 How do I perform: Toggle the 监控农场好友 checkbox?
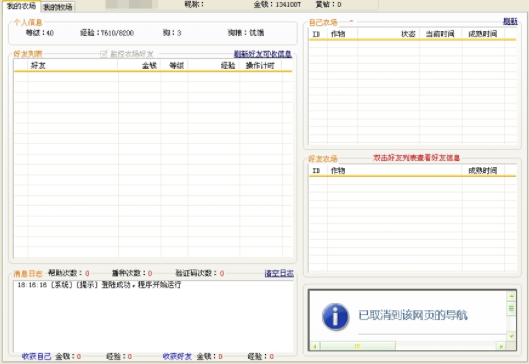point(104,54)
